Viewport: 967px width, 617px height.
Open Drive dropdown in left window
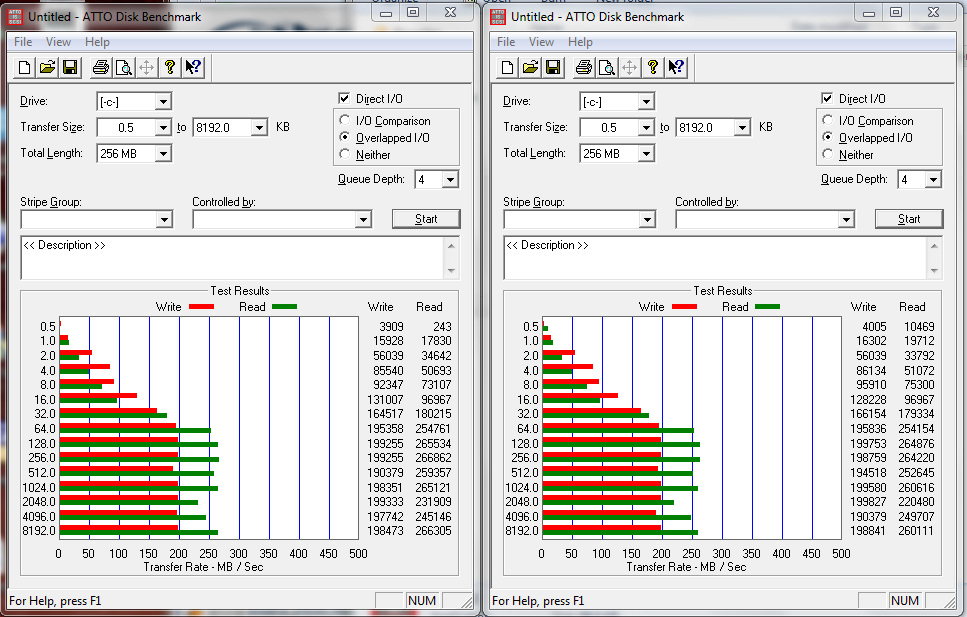(x=163, y=101)
